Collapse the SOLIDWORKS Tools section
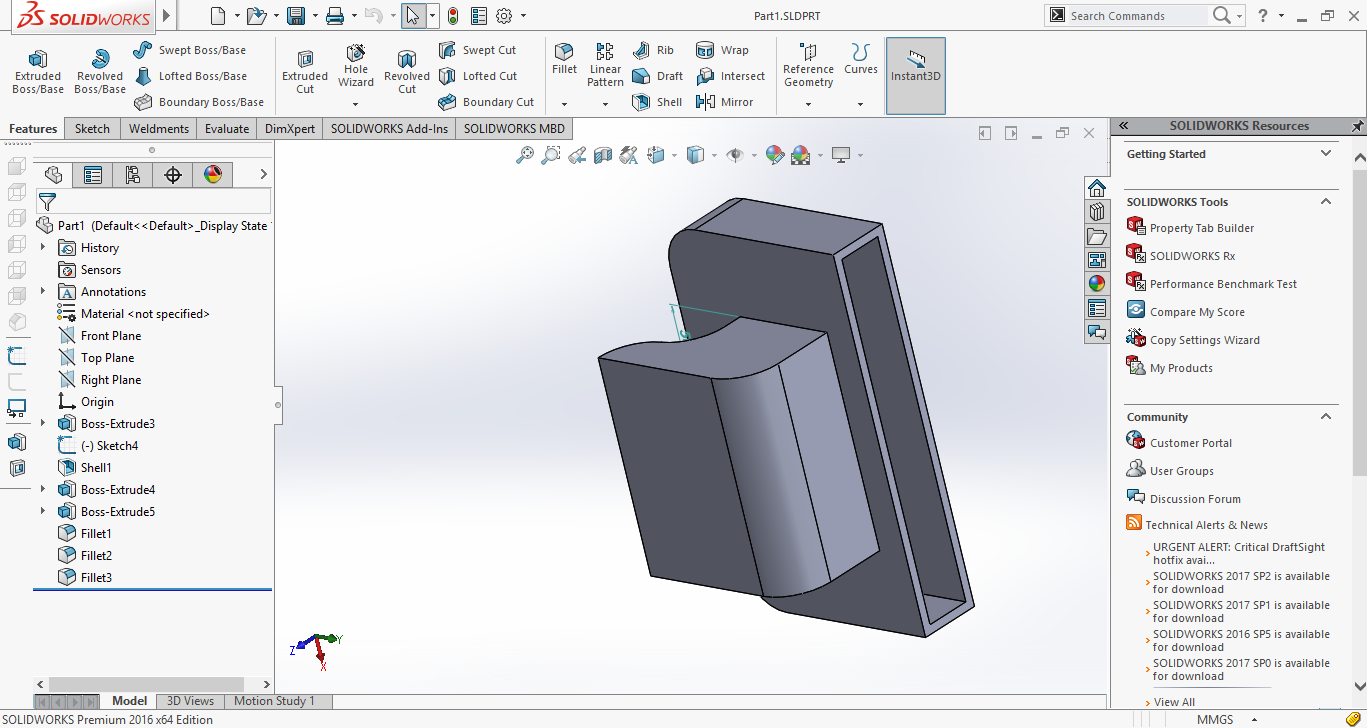1367x728 pixels. click(1326, 202)
